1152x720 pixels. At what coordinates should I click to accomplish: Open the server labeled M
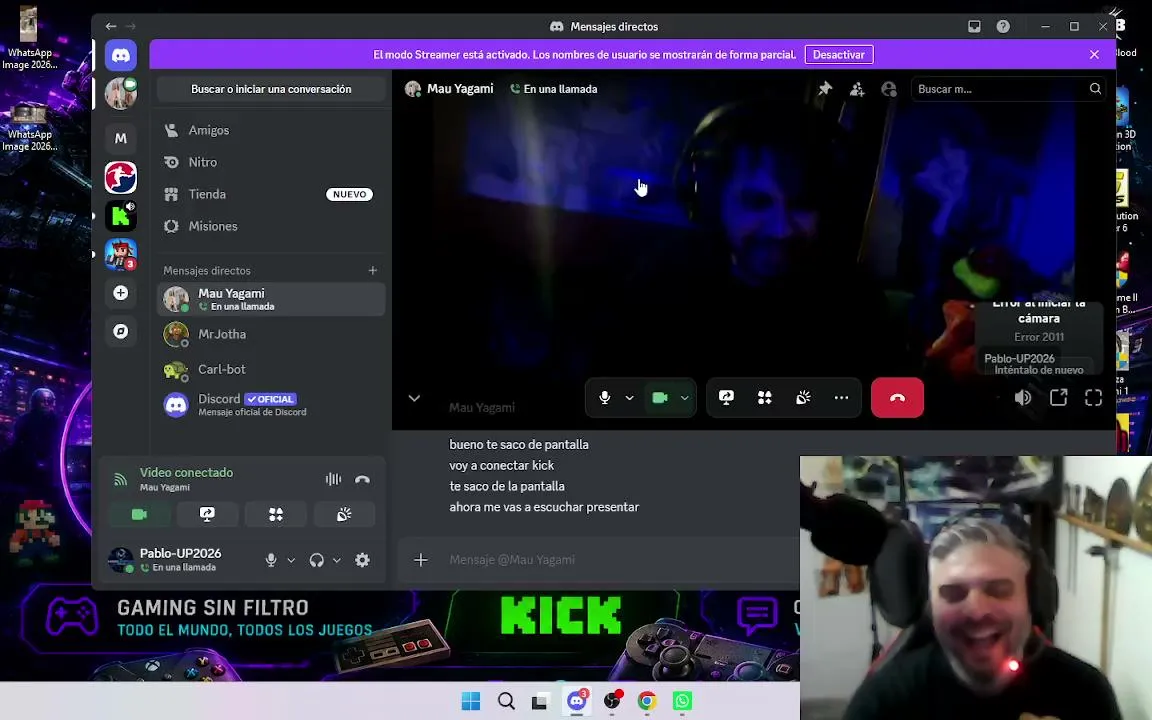click(120, 138)
